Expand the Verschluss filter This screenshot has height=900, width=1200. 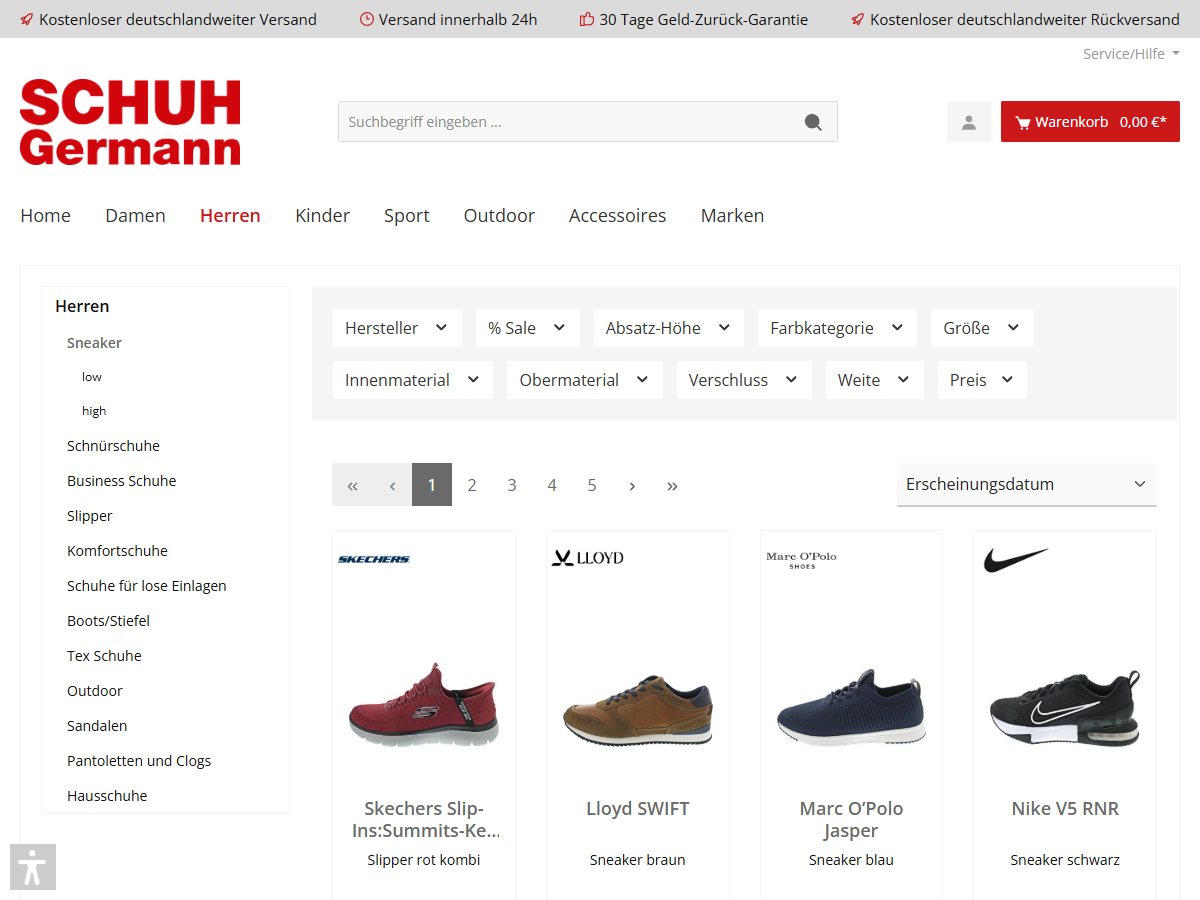tap(744, 380)
